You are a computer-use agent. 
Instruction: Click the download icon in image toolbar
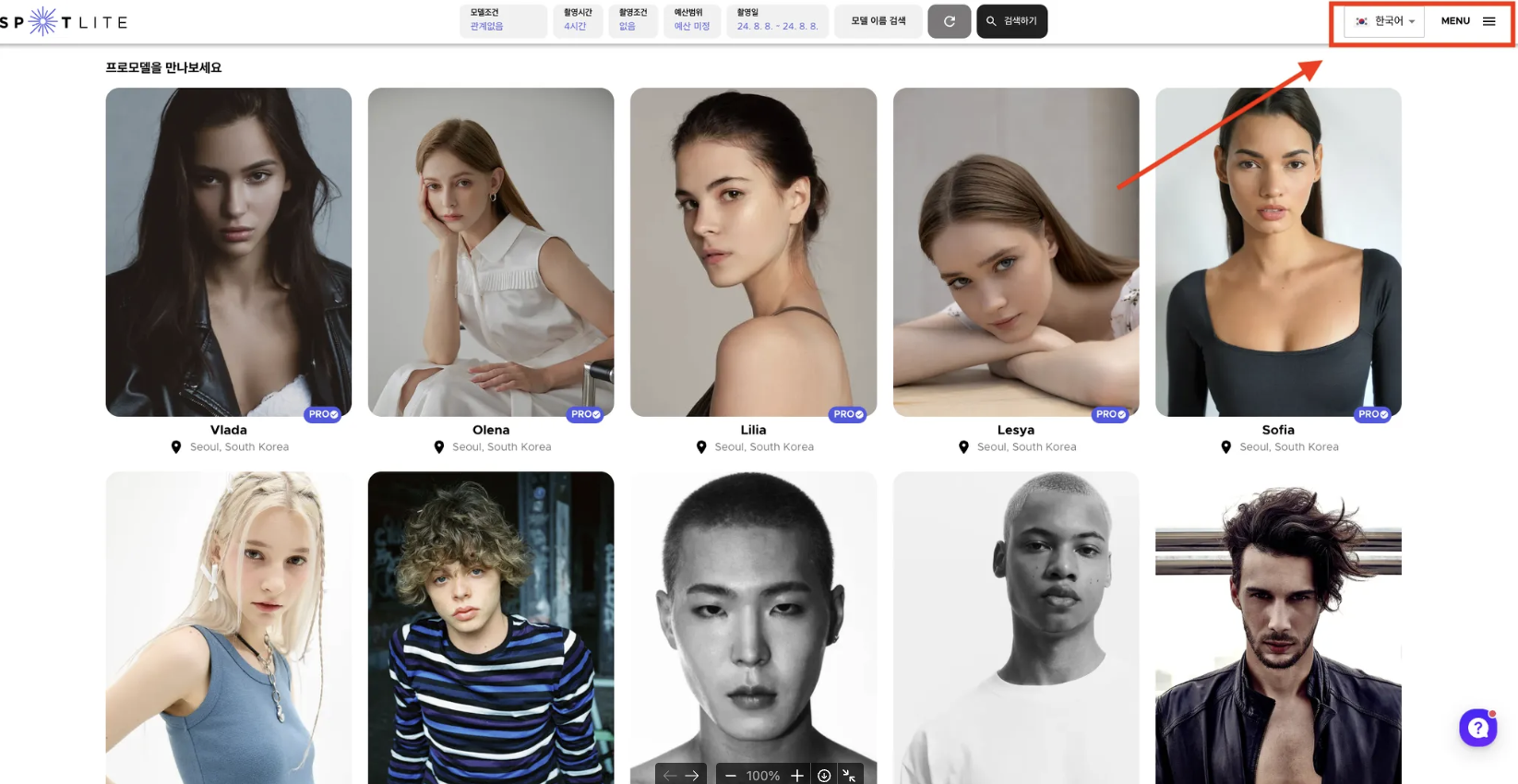tap(824, 776)
